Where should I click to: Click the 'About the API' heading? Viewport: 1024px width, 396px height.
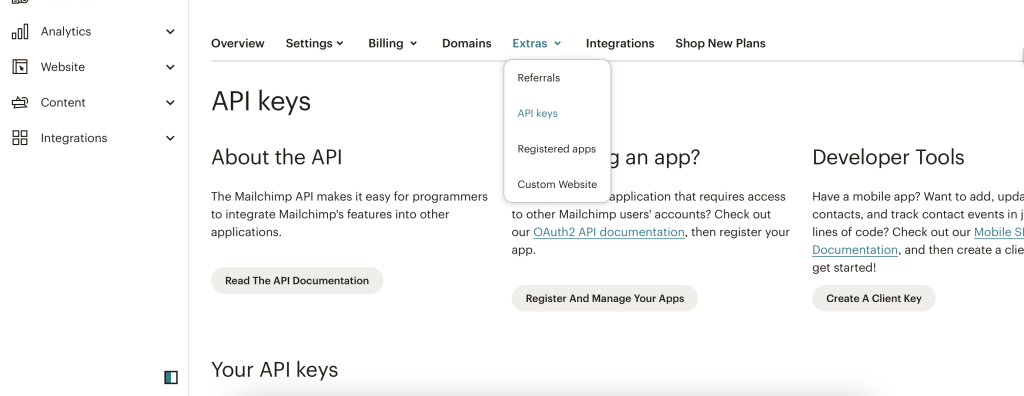click(x=277, y=157)
